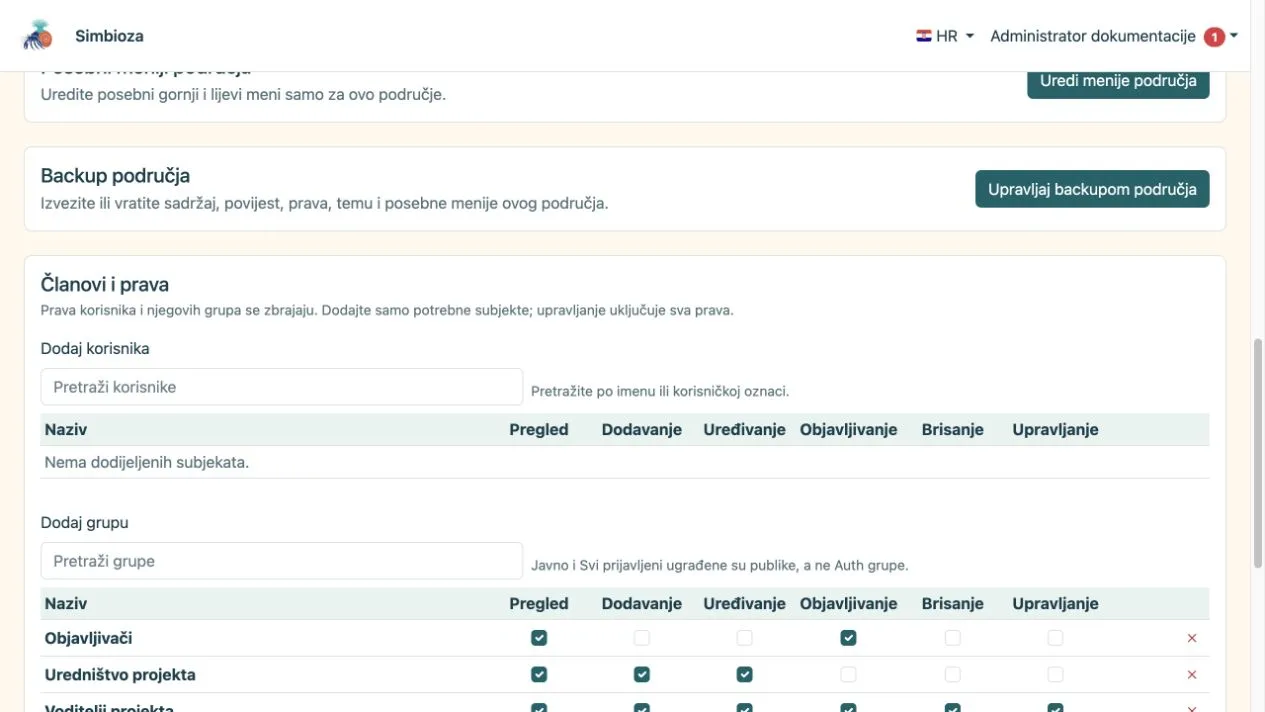1265x712 pixels.
Task: Focus the Pretraži korisnike search field
Action: 282,387
